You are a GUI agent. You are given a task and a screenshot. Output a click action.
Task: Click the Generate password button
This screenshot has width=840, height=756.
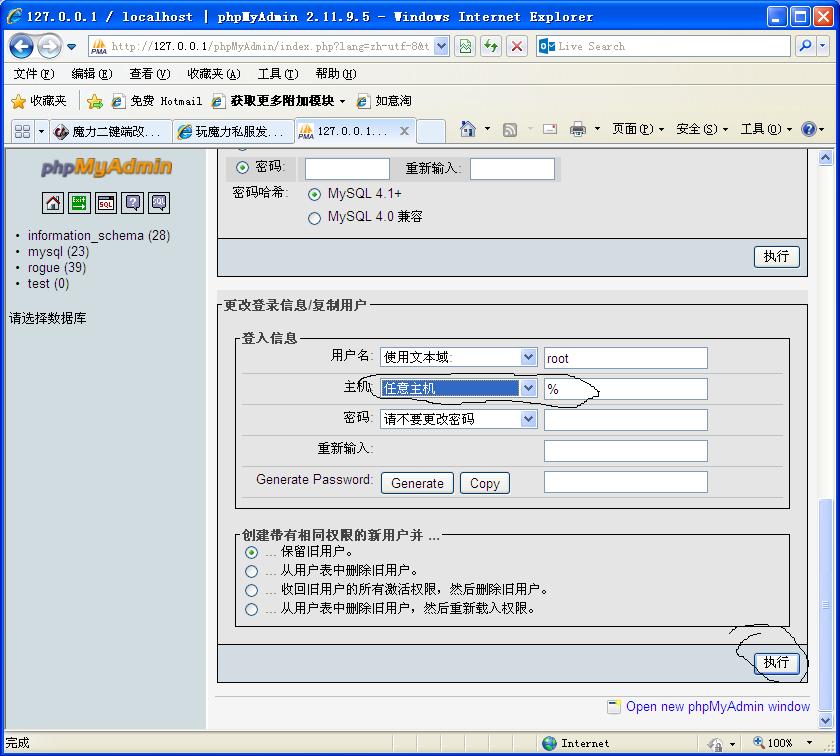coord(417,483)
